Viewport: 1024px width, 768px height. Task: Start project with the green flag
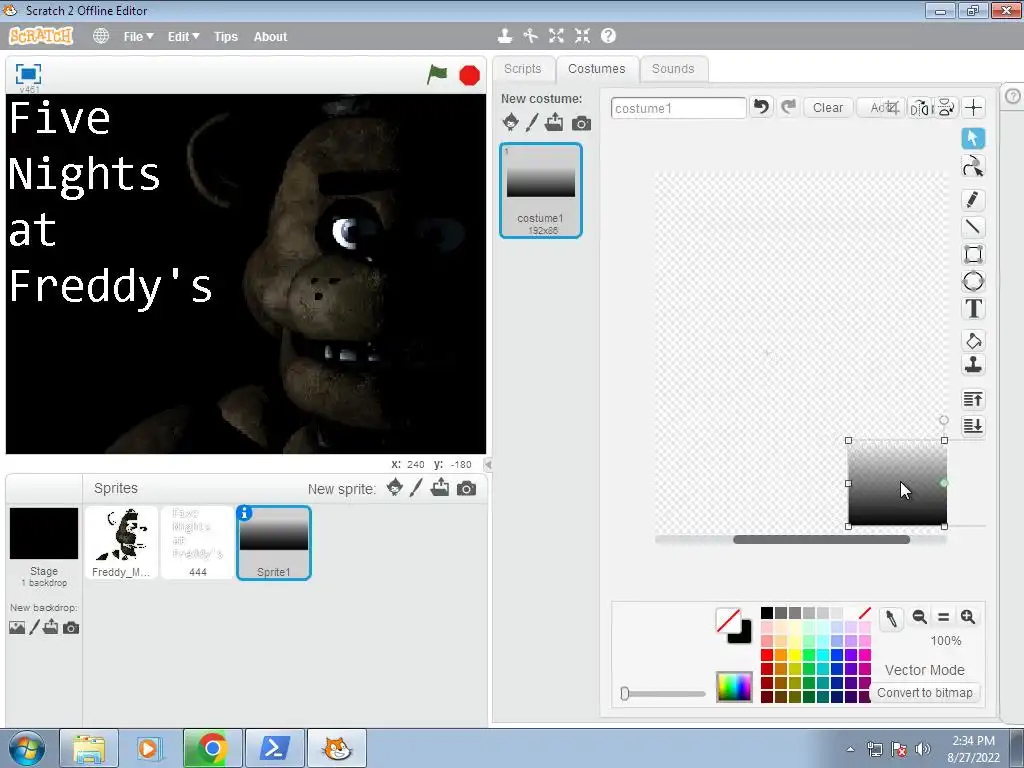pyautogui.click(x=437, y=74)
